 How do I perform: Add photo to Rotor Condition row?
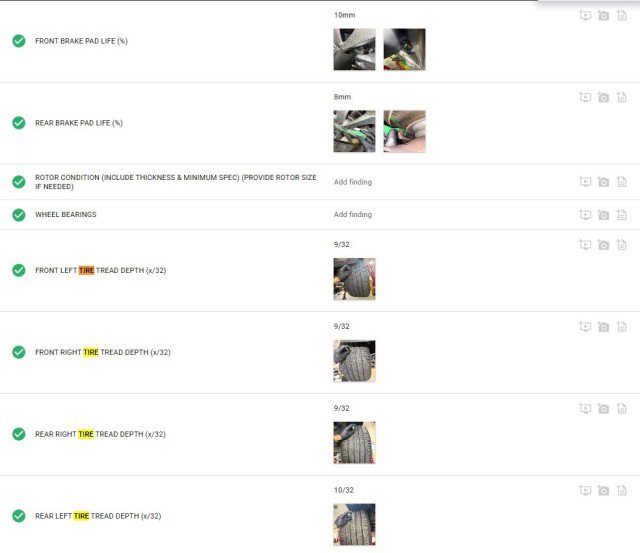click(603, 182)
